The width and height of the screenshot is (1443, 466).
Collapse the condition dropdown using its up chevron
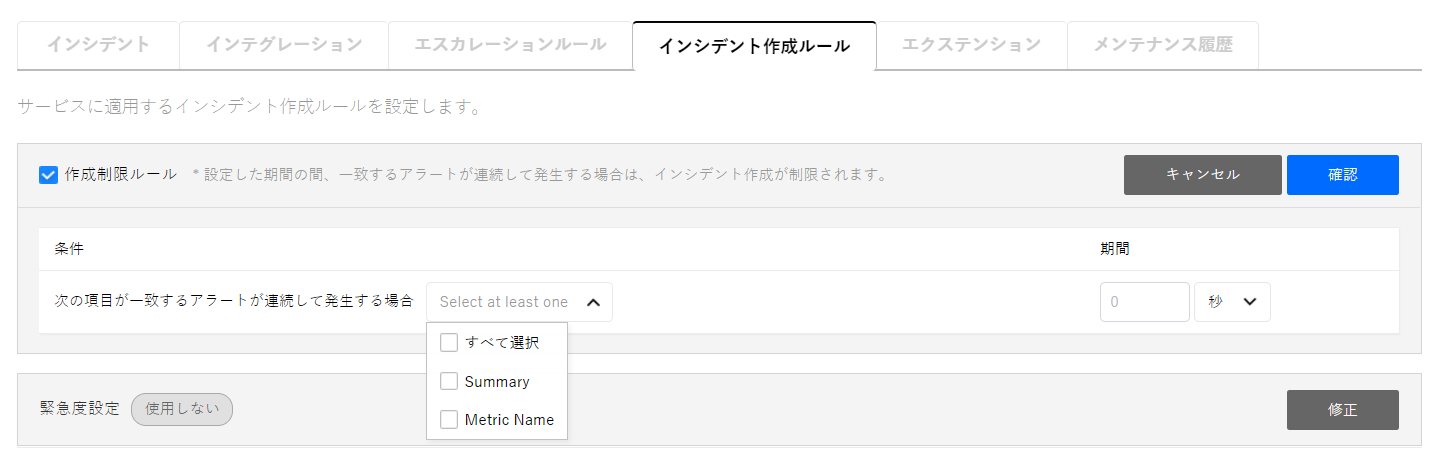point(593,302)
